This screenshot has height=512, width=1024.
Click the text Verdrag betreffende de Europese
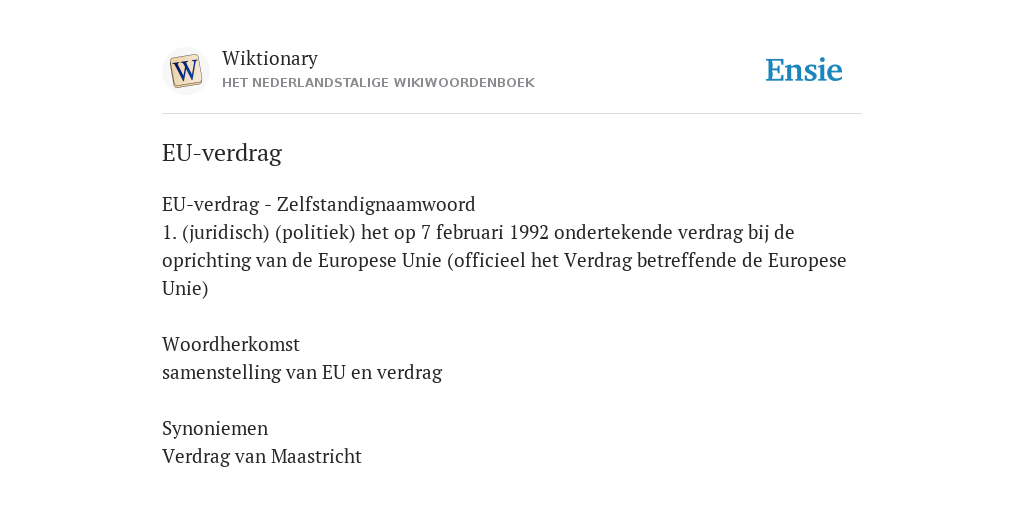705,261
